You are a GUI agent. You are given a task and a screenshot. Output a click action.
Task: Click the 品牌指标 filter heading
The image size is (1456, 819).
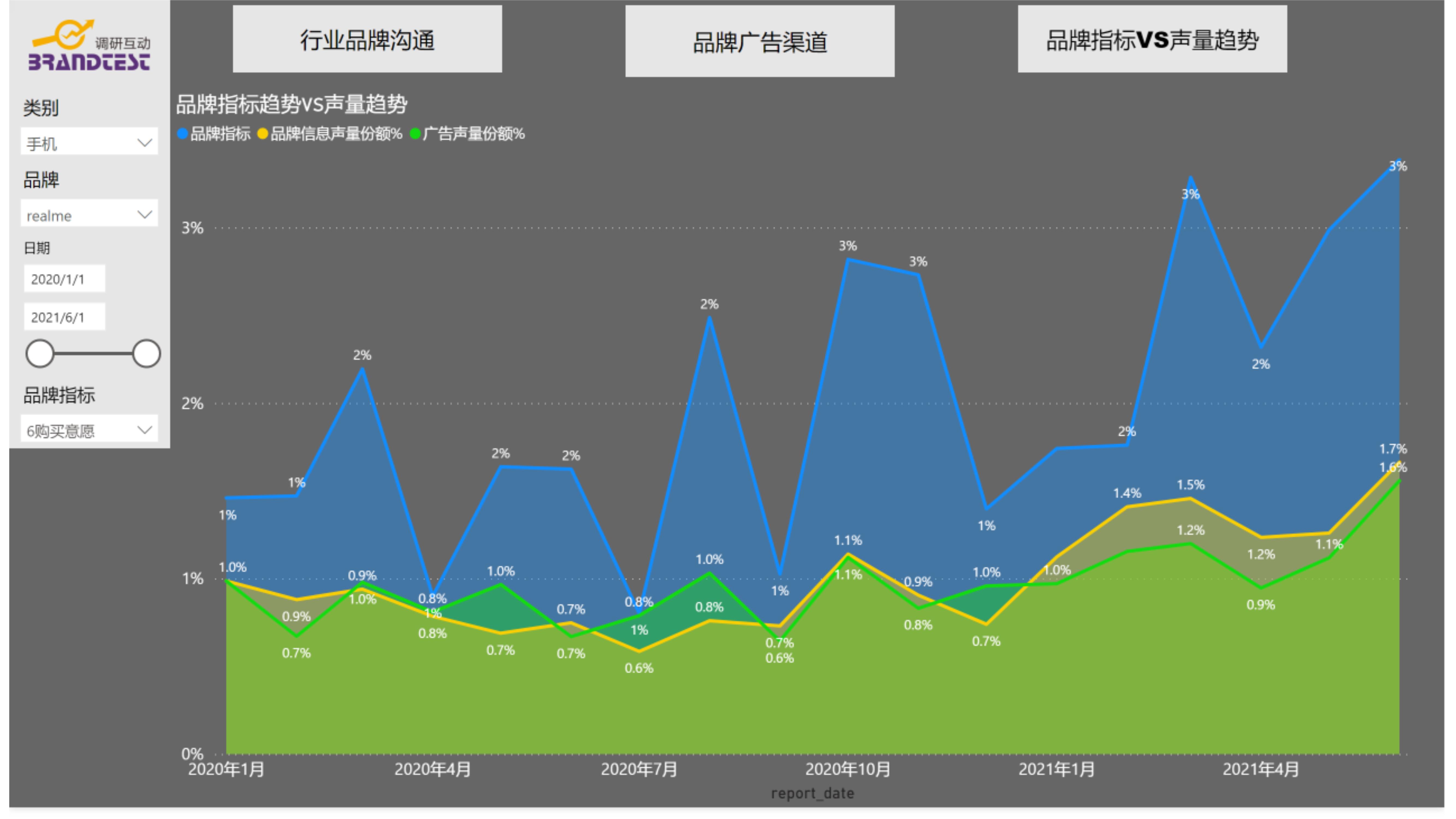(59, 395)
